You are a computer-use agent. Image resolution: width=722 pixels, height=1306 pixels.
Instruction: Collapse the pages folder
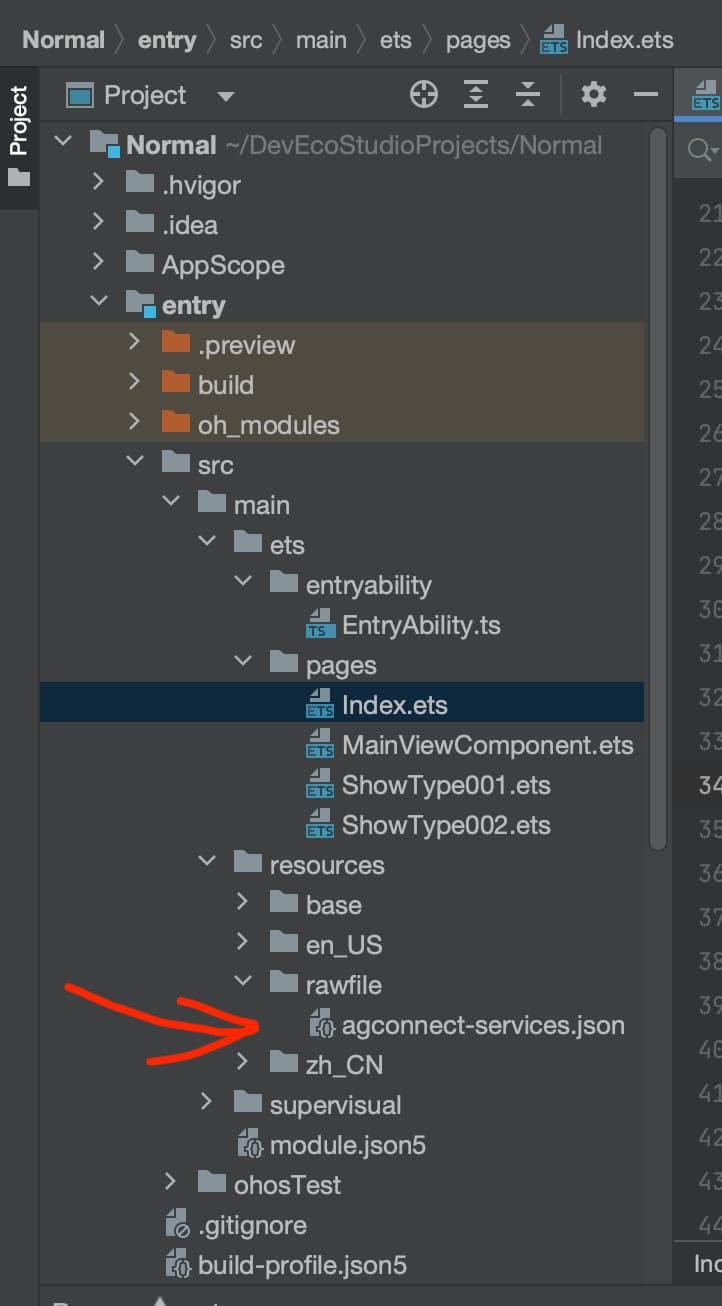coord(242,664)
